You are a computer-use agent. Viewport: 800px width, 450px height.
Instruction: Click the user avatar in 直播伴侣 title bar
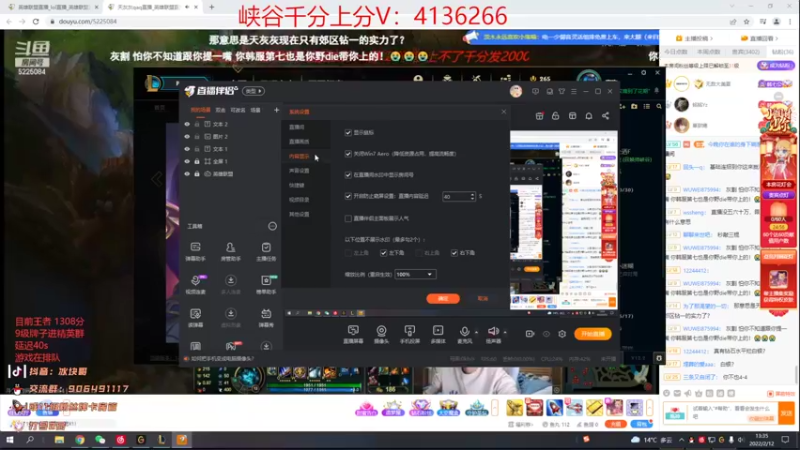pos(516,91)
